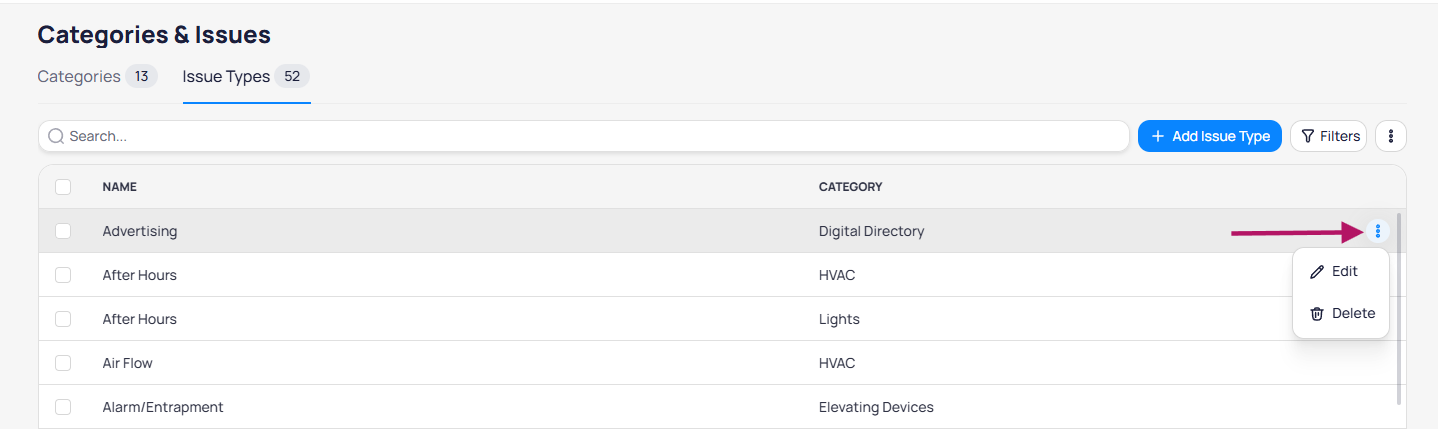Image resolution: width=1438 pixels, height=429 pixels.
Task: Select the Issue Types tab
Action: pyautogui.click(x=226, y=77)
